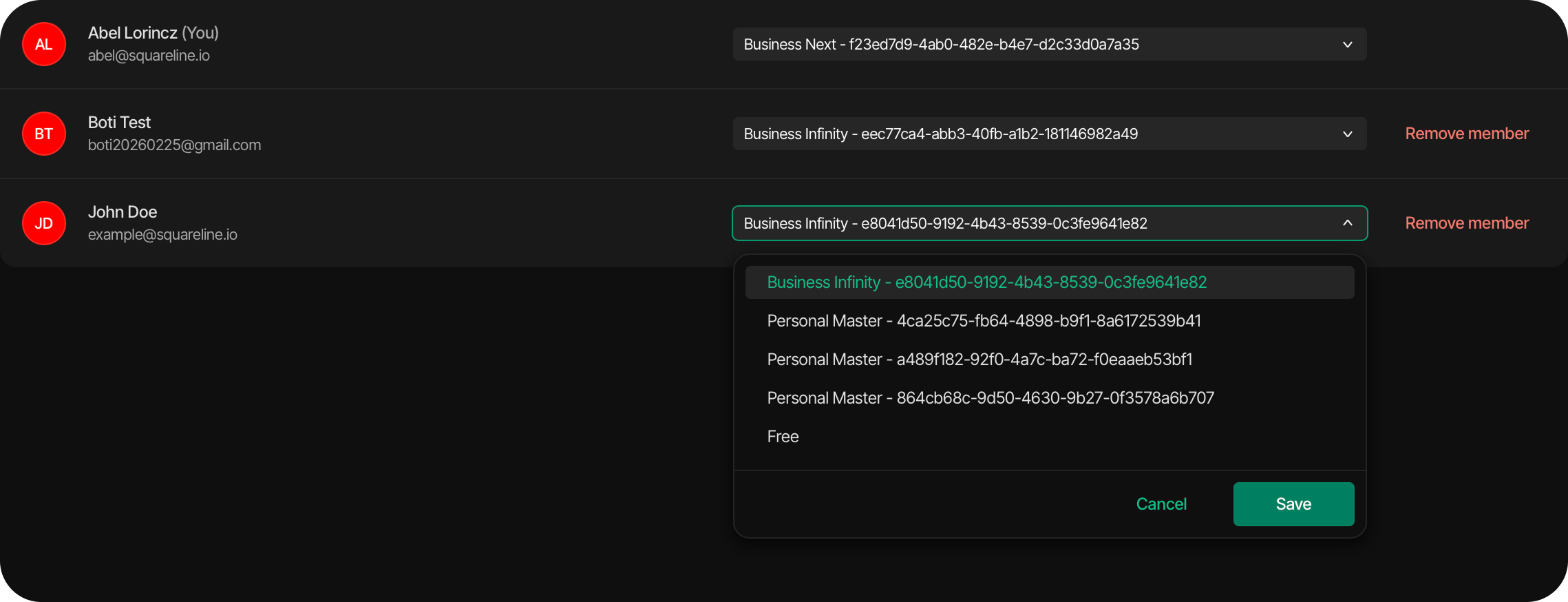
Task: Select Personal Master license 864cb68c
Action: pos(990,398)
